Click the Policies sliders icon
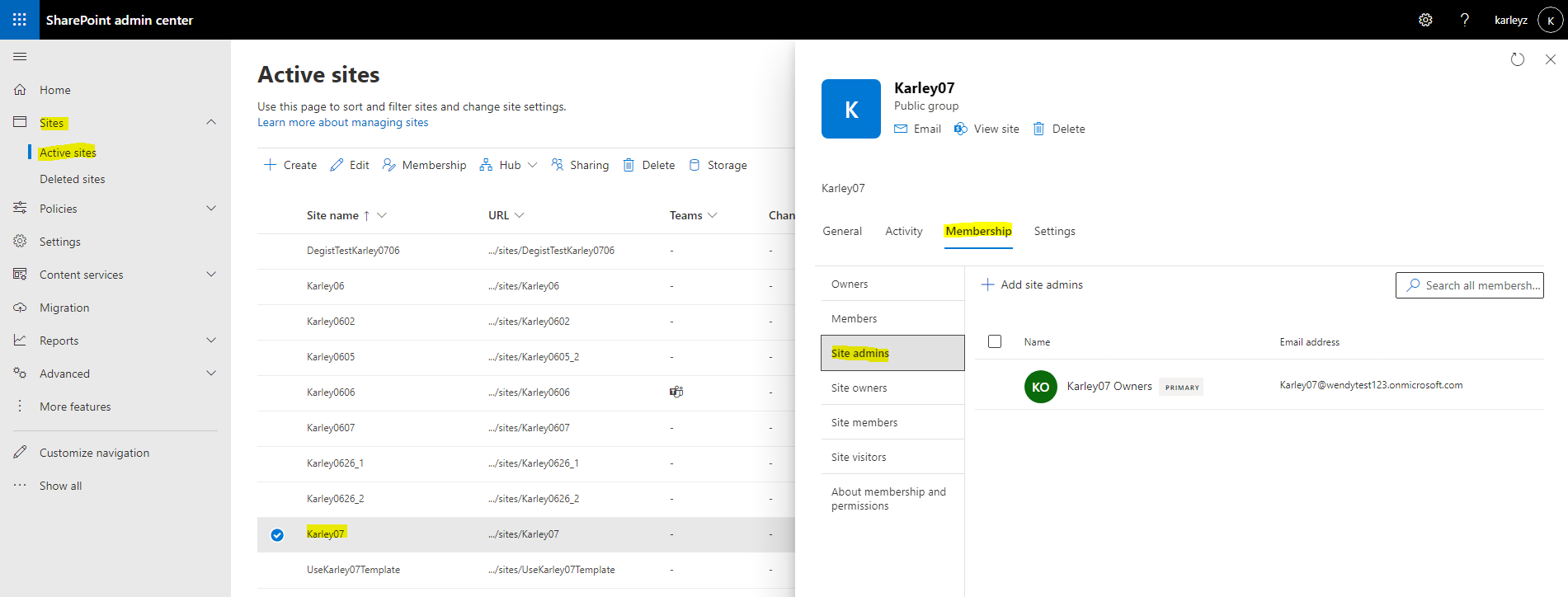Viewport: 1568px width, 597px height. (x=20, y=208)
